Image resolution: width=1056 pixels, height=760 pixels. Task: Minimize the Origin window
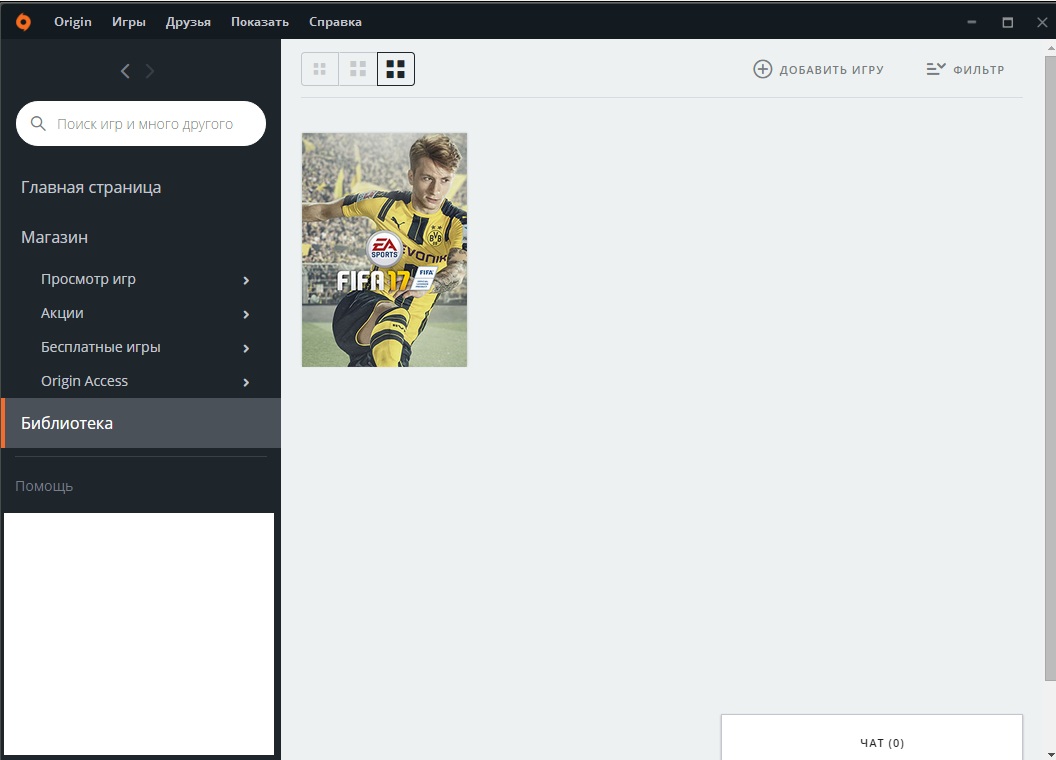[972, 22]
